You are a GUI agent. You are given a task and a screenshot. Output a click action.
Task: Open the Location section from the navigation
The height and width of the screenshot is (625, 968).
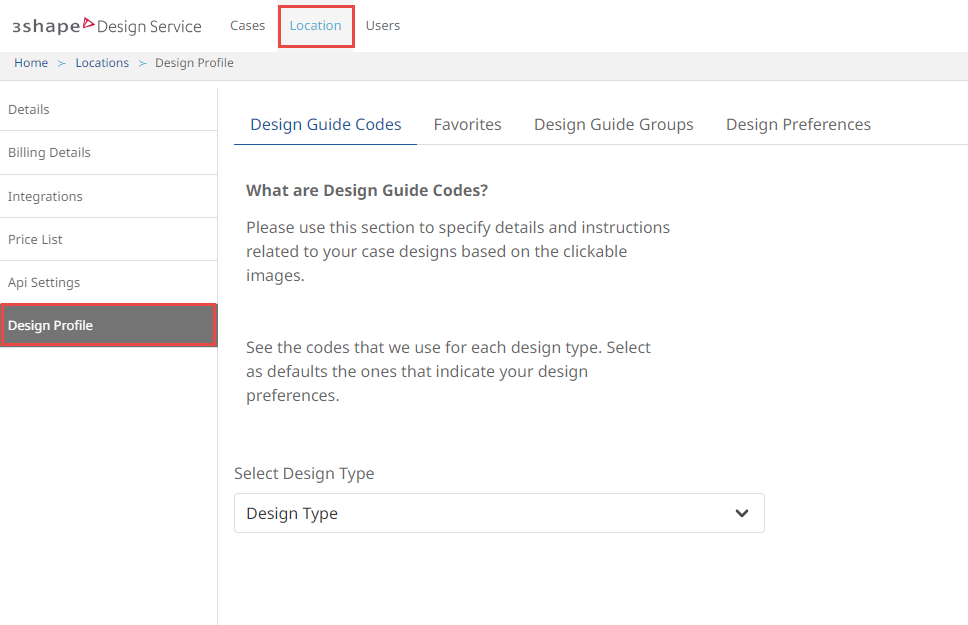coord(315,25)
